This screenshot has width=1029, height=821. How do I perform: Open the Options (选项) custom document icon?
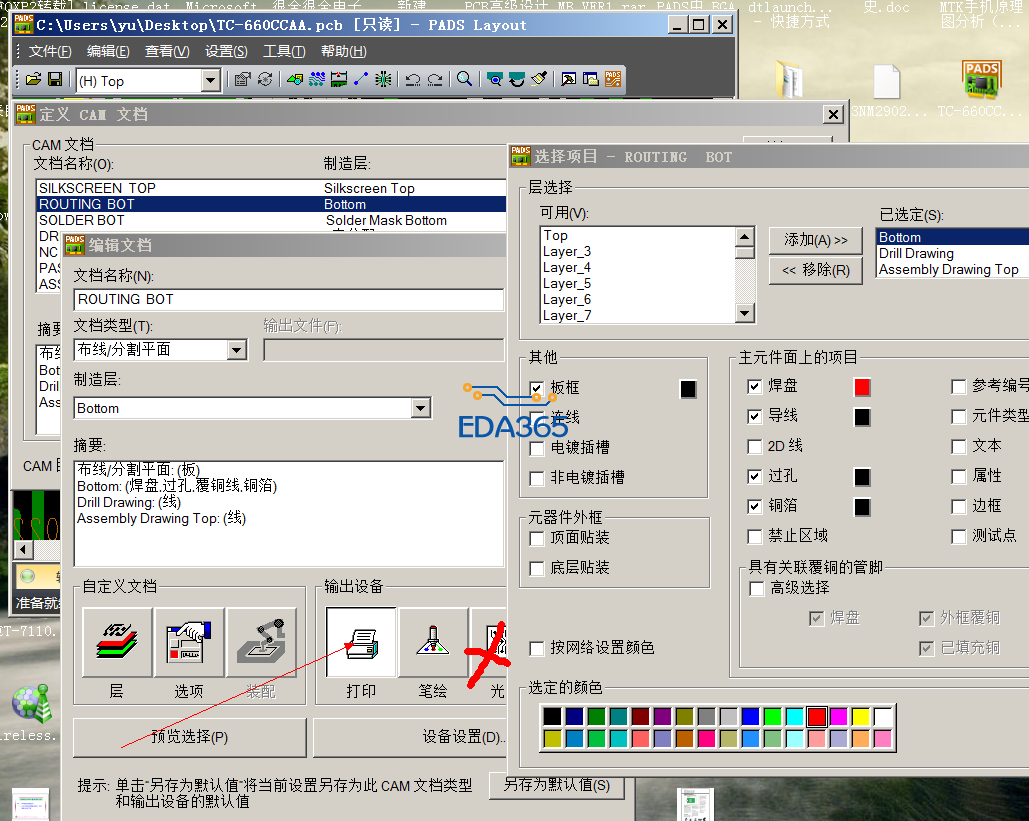[x=189, y=642]
